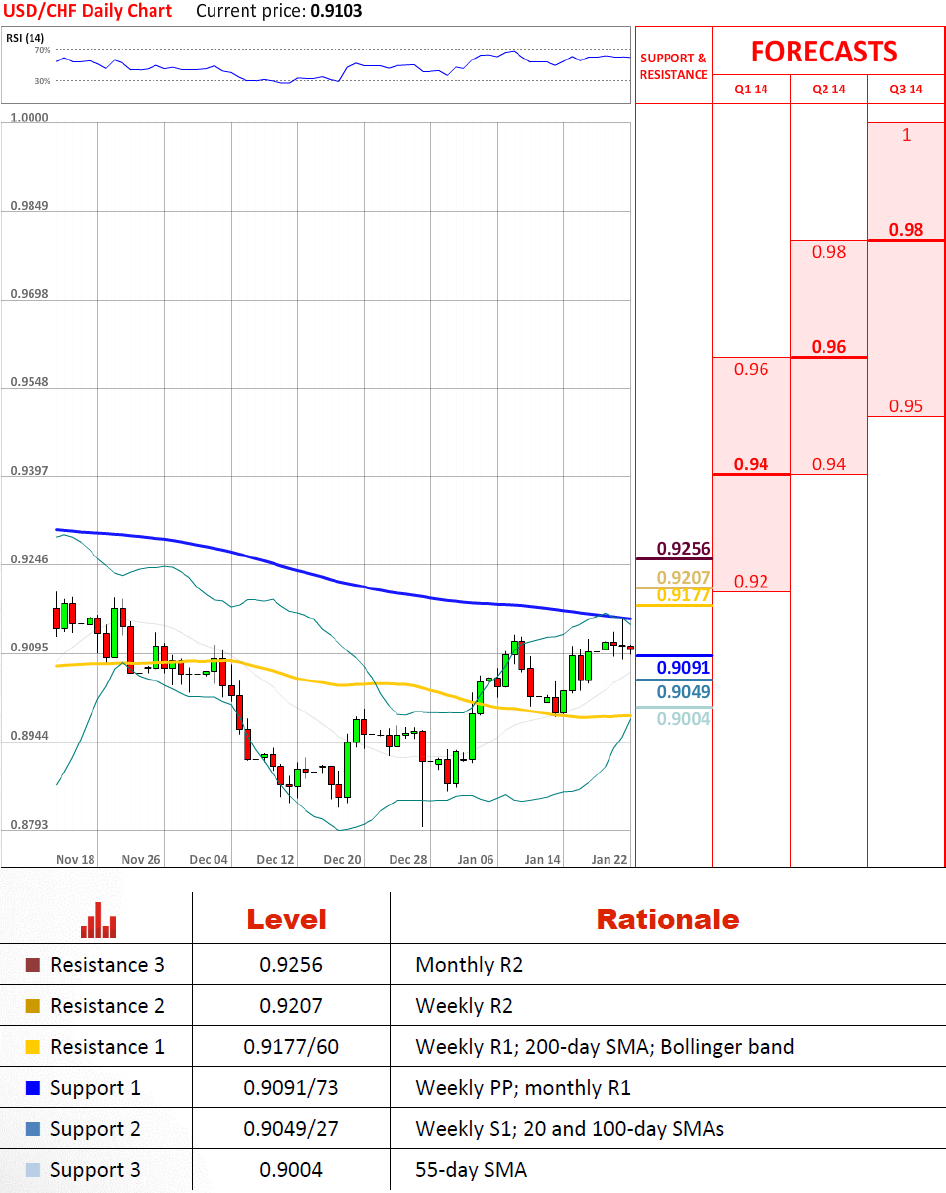Screen dimensions: 946x1193
Task: Click the Rationale column header
Action: pyautogui.click(x=667, y=919)
